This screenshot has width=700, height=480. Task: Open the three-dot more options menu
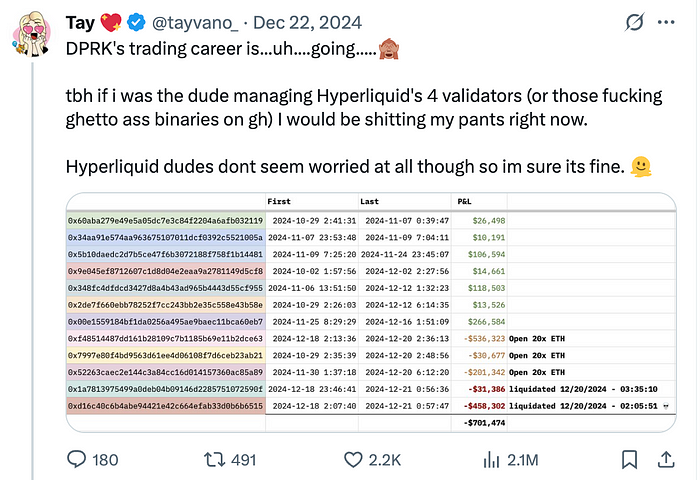(666, 22)
